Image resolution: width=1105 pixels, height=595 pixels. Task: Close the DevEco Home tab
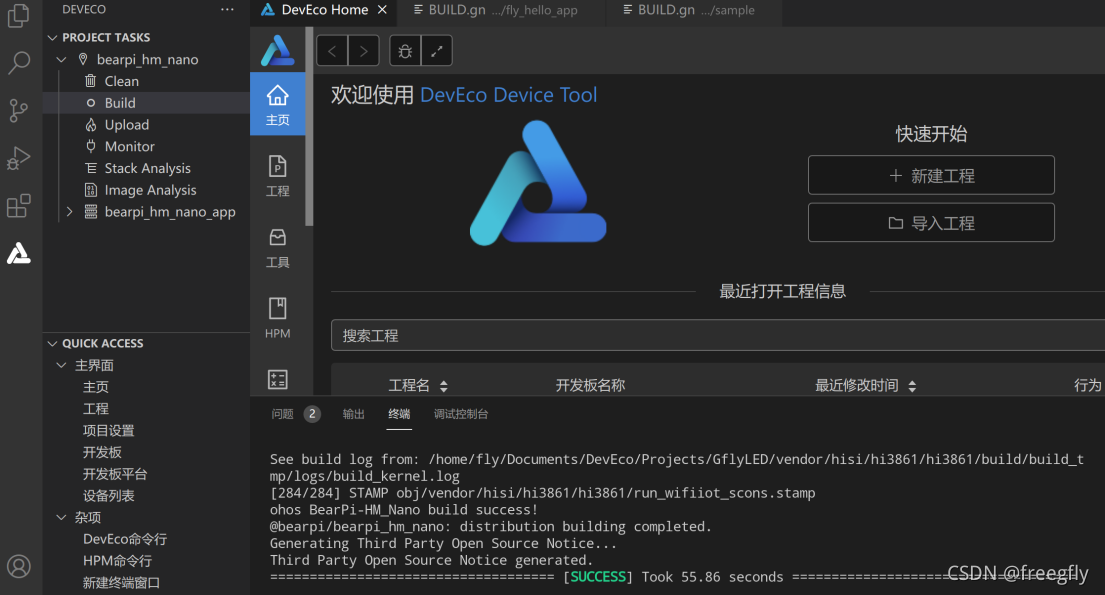(382, 10)
